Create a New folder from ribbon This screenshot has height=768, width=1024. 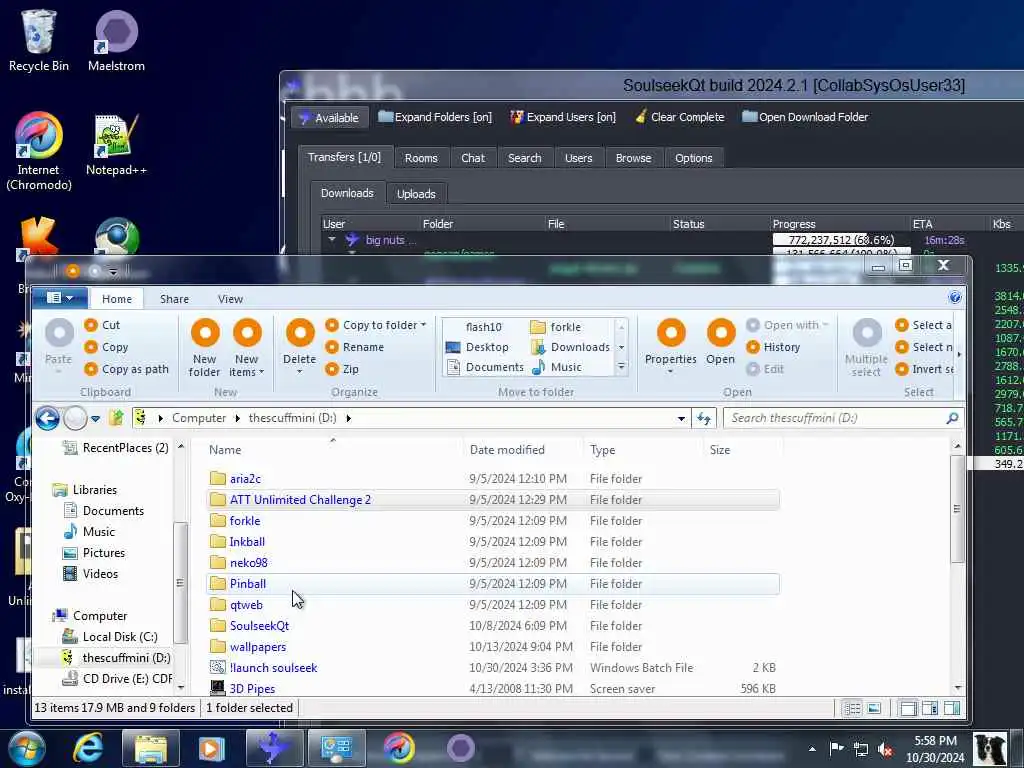204,347
